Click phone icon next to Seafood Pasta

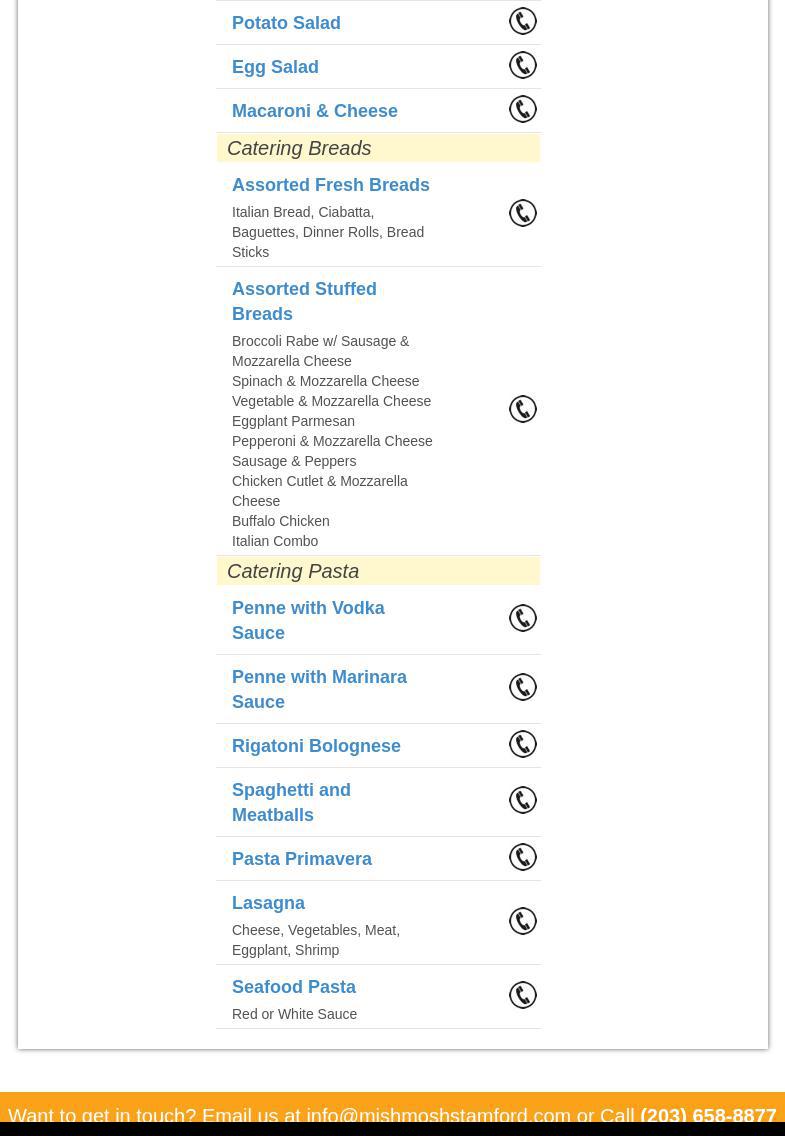point(523,995)
